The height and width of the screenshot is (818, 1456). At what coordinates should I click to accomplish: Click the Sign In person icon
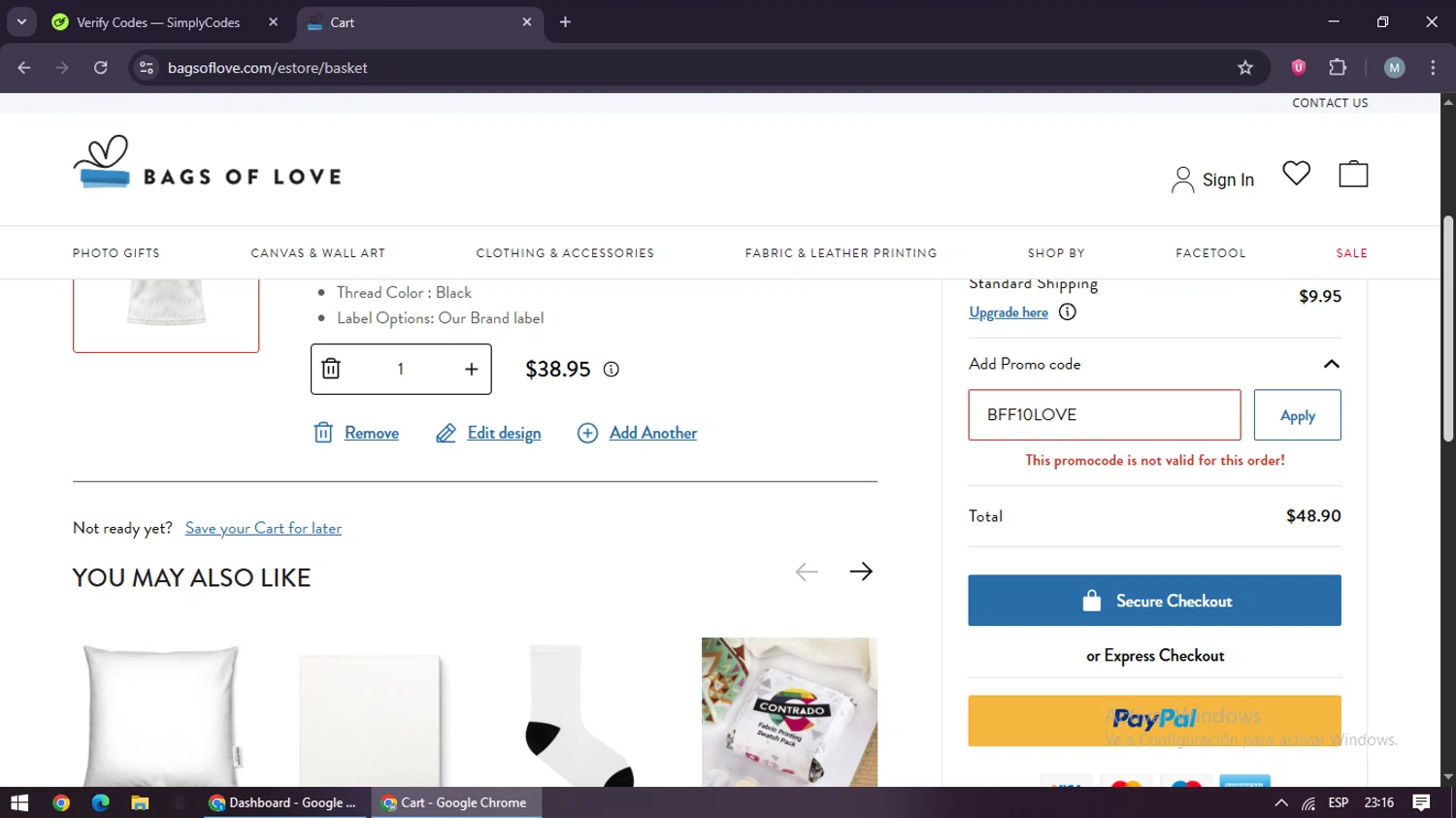point(1182,180)
